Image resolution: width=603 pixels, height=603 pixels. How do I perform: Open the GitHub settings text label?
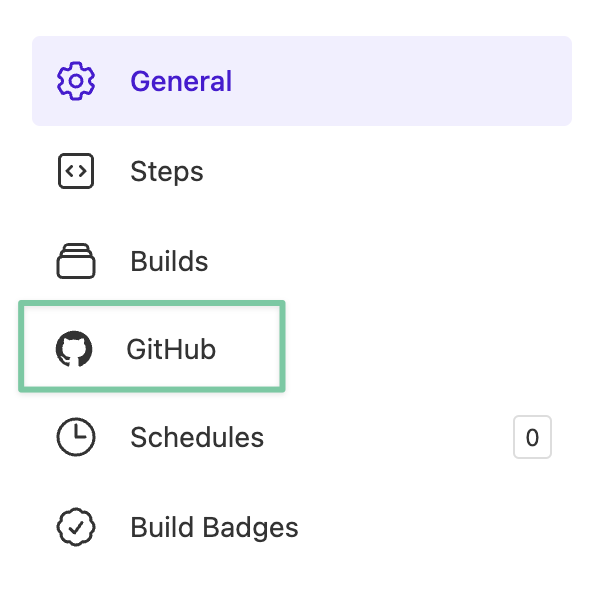coord(171,349)
